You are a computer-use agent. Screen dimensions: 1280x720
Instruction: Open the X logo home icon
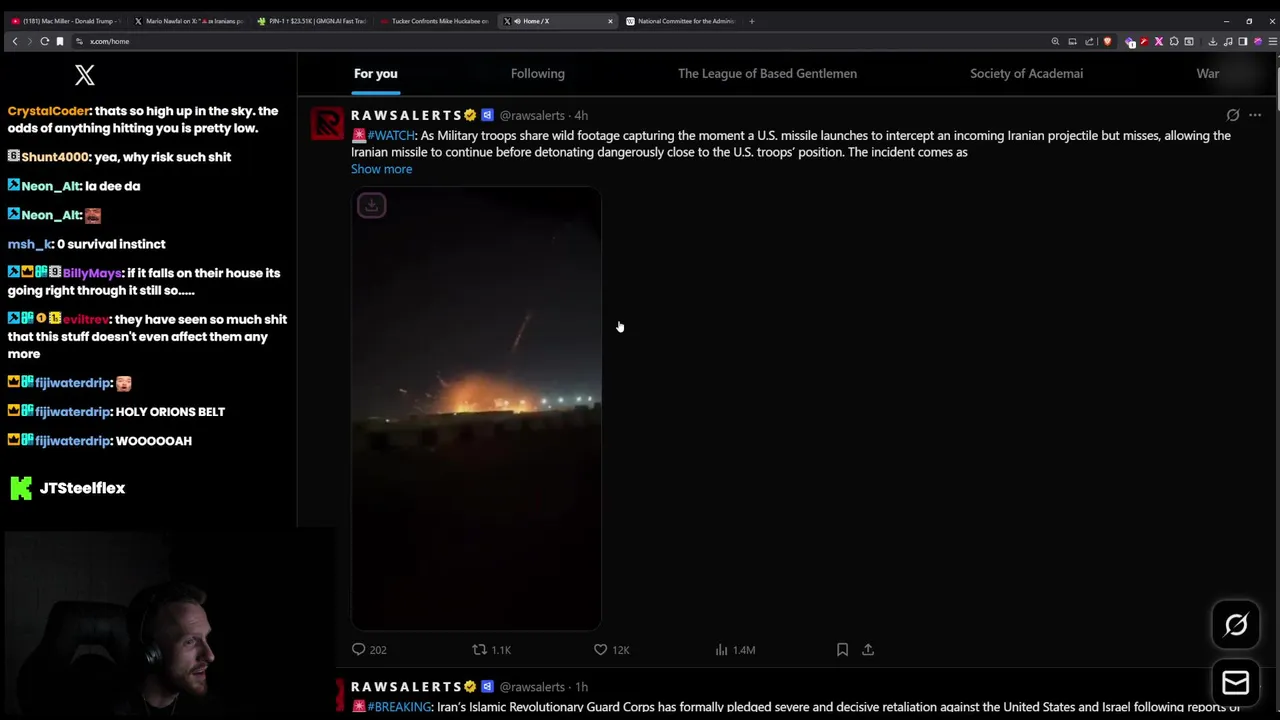click(x=85, y=75)
